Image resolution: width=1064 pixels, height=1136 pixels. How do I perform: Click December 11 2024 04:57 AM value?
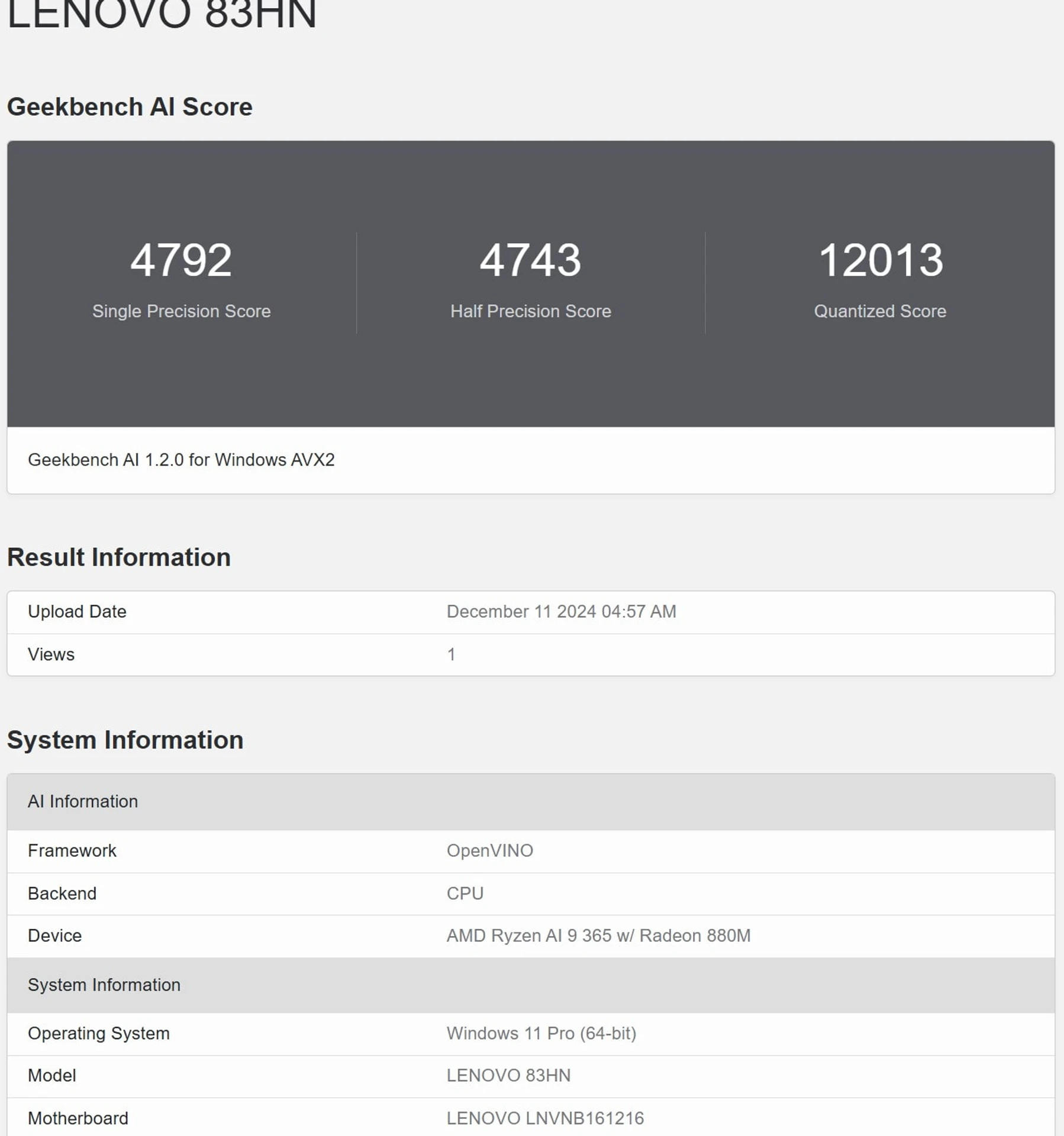561,611
